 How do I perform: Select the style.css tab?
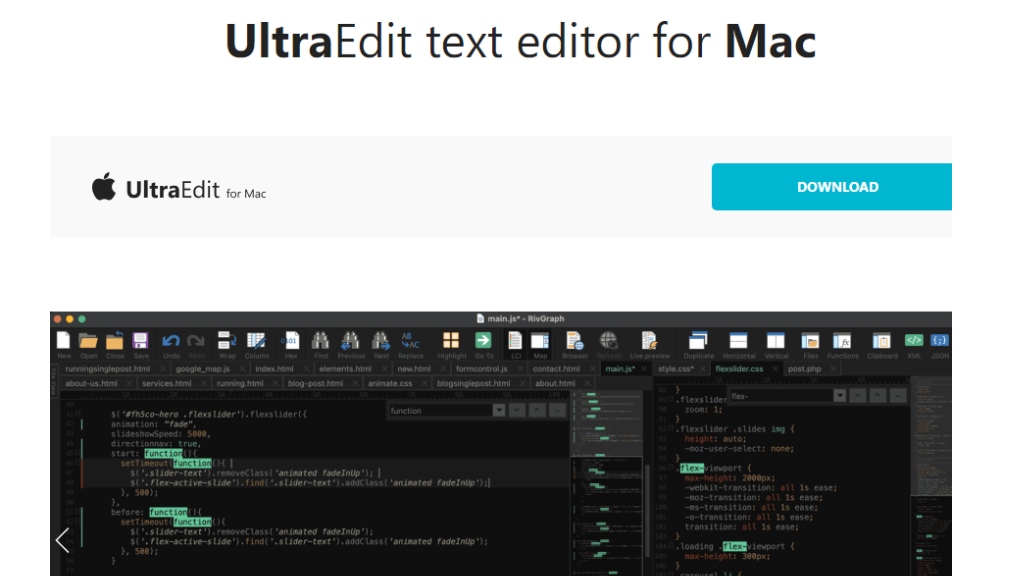click(x=676, y=369)
